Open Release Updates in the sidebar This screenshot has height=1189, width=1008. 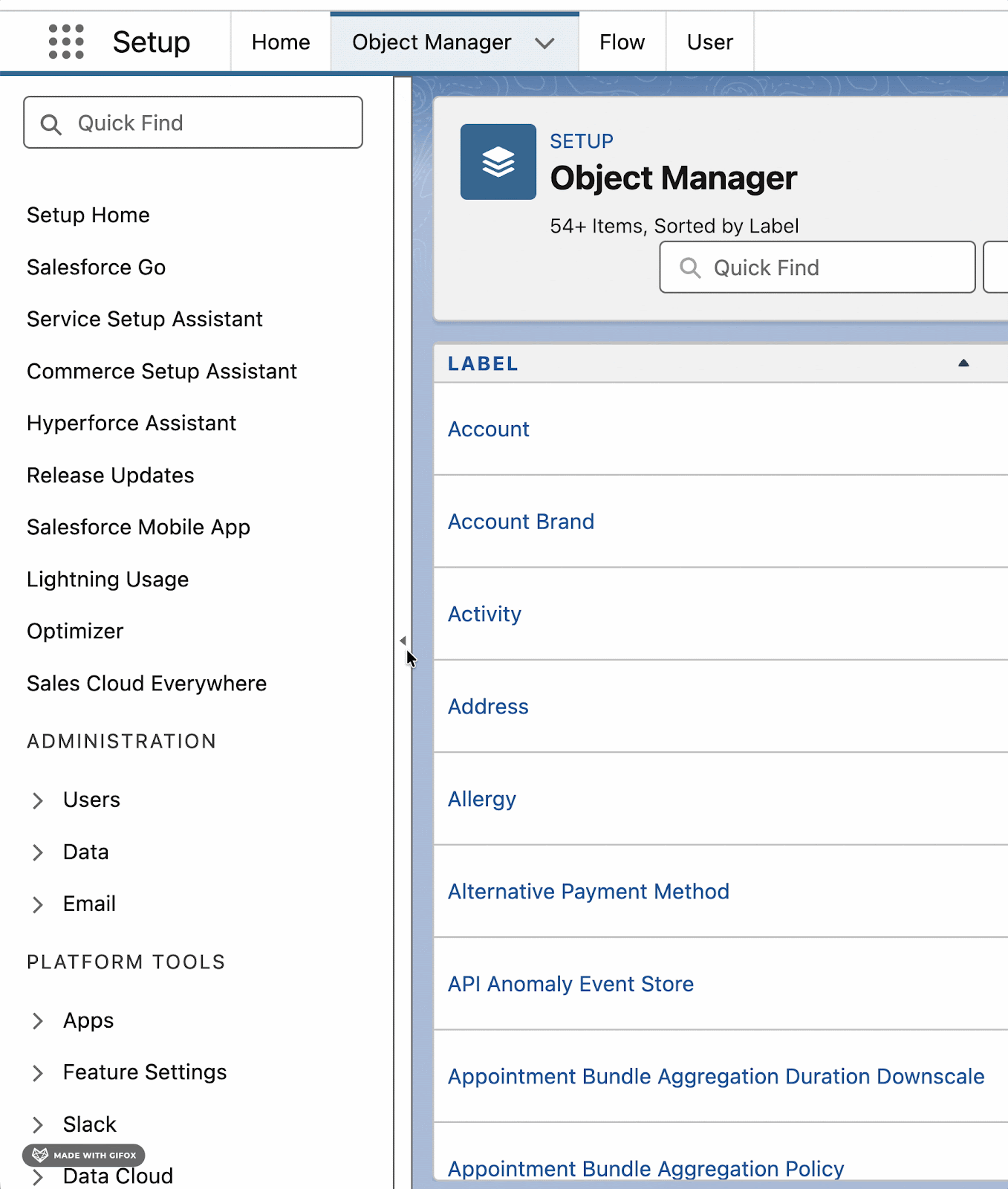coord(111,476)
